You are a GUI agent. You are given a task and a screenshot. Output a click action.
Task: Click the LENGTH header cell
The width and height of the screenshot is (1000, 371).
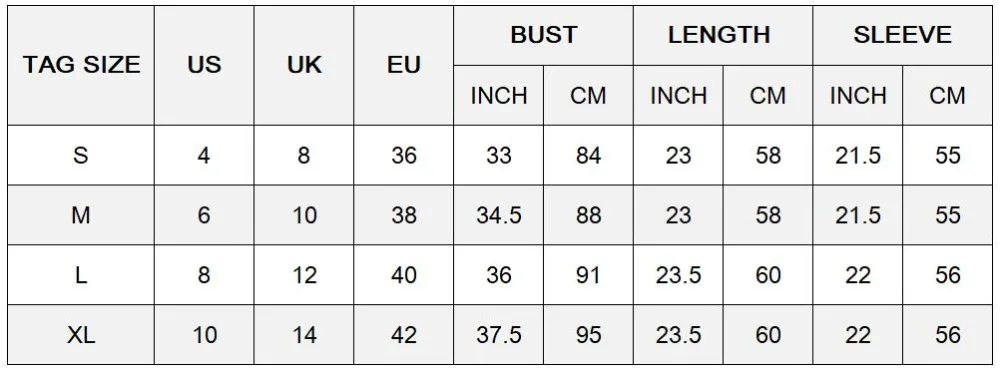[723, 35]
